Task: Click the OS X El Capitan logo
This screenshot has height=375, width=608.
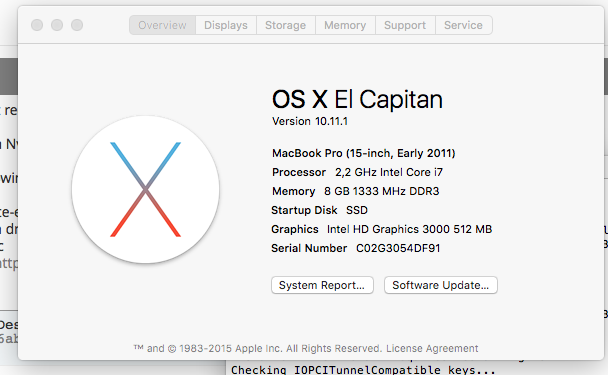Action: coord(145,189)
